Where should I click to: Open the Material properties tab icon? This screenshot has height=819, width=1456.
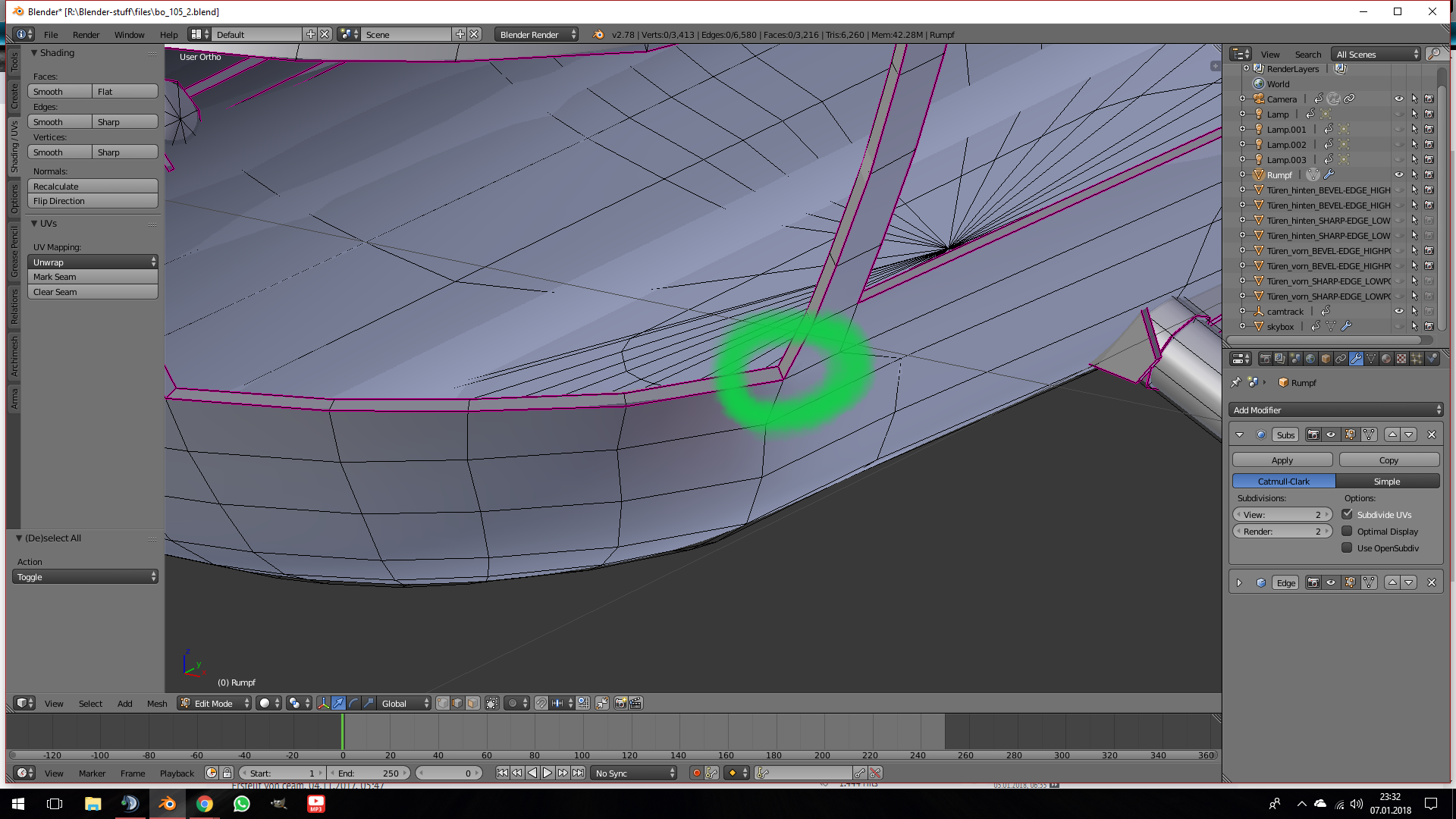1386,359
